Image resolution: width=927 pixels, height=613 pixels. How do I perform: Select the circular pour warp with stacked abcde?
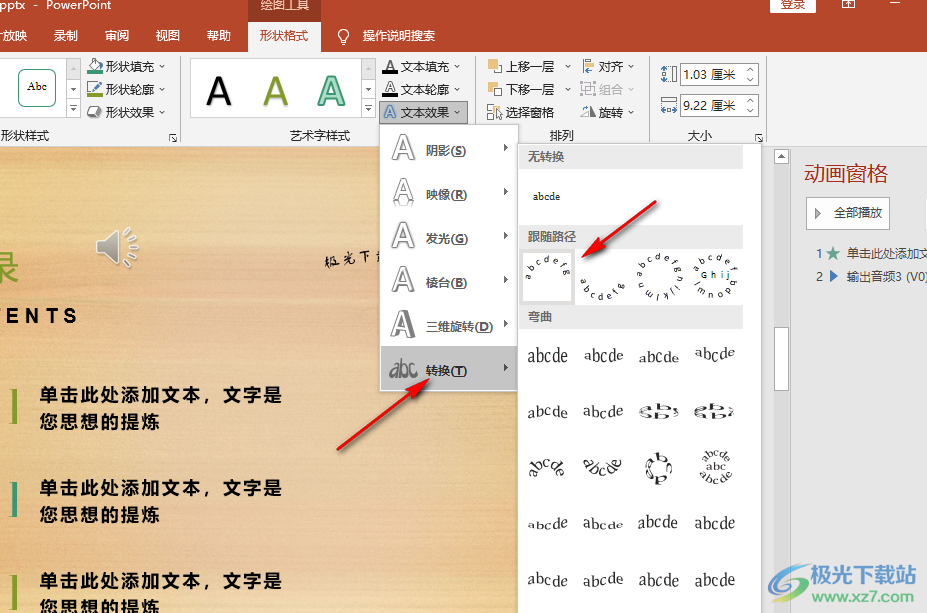click(x=716, y=467)
